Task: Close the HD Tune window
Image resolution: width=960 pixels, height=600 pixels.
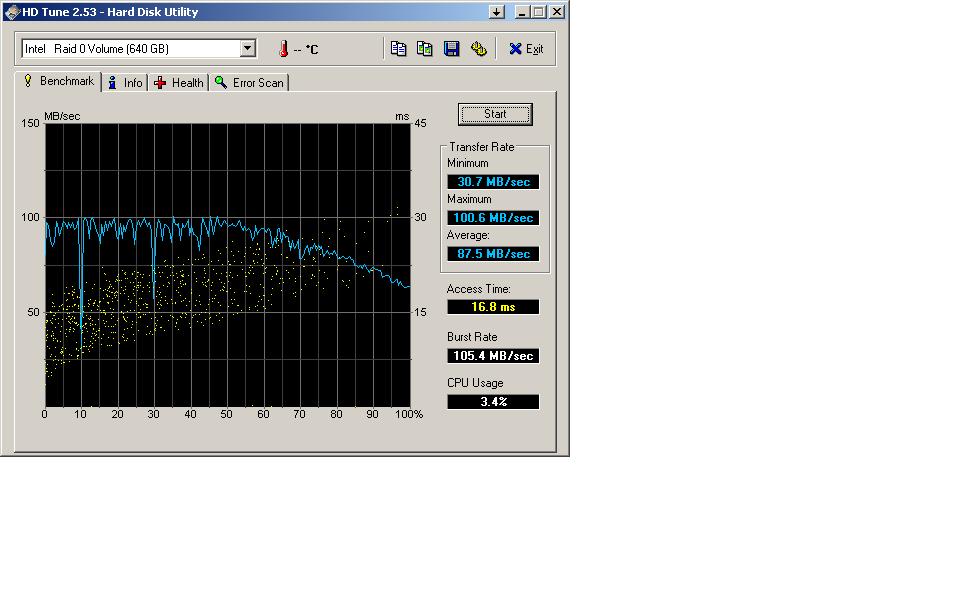Action: (557, 12)
